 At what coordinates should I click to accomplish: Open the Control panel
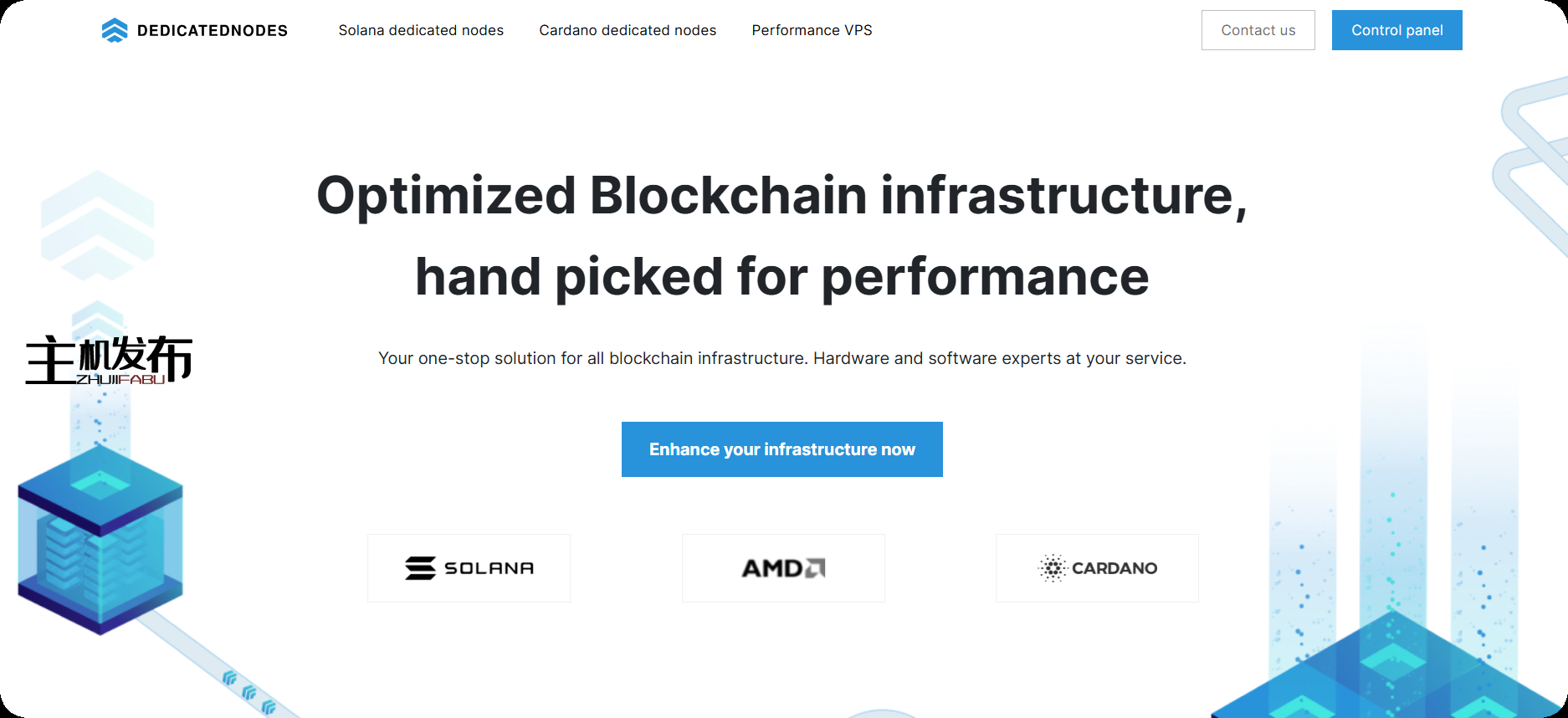pos(1396,30)
